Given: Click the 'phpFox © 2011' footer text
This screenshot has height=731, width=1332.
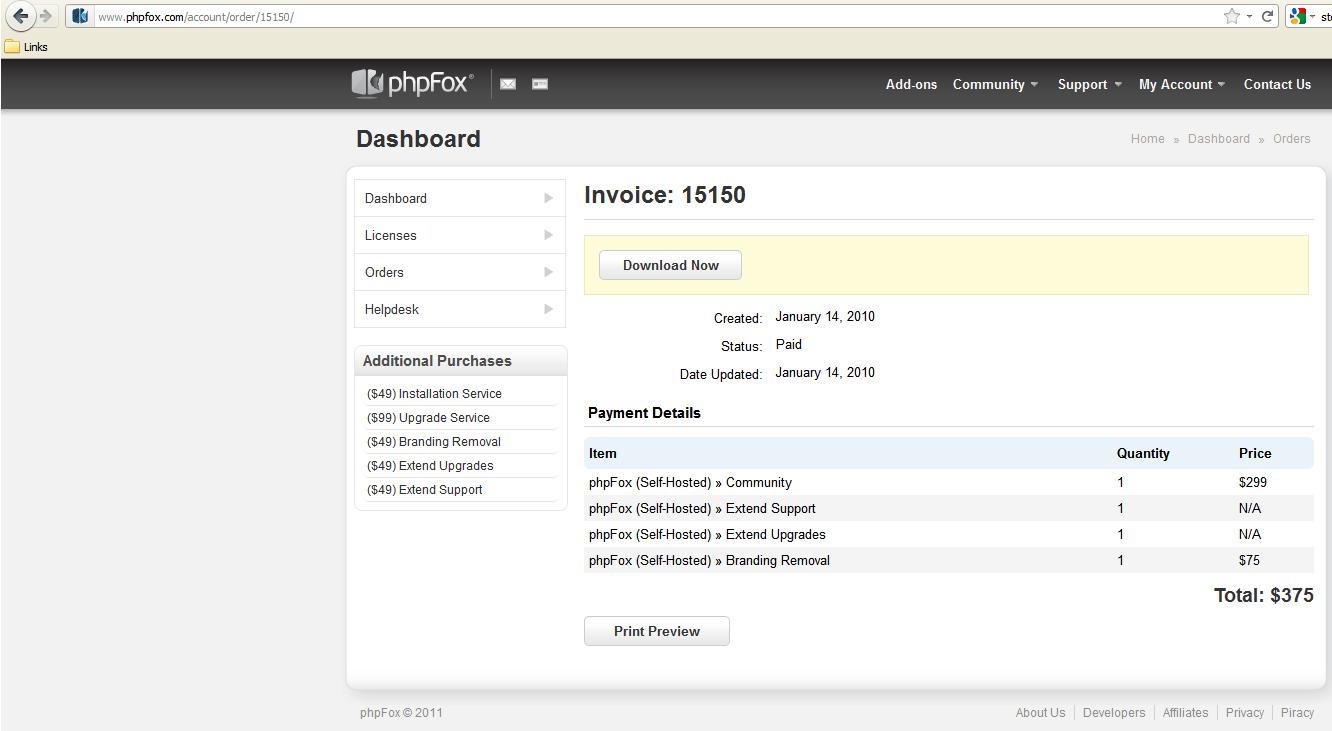Looking at the screenshot, I should pos(401,713).
